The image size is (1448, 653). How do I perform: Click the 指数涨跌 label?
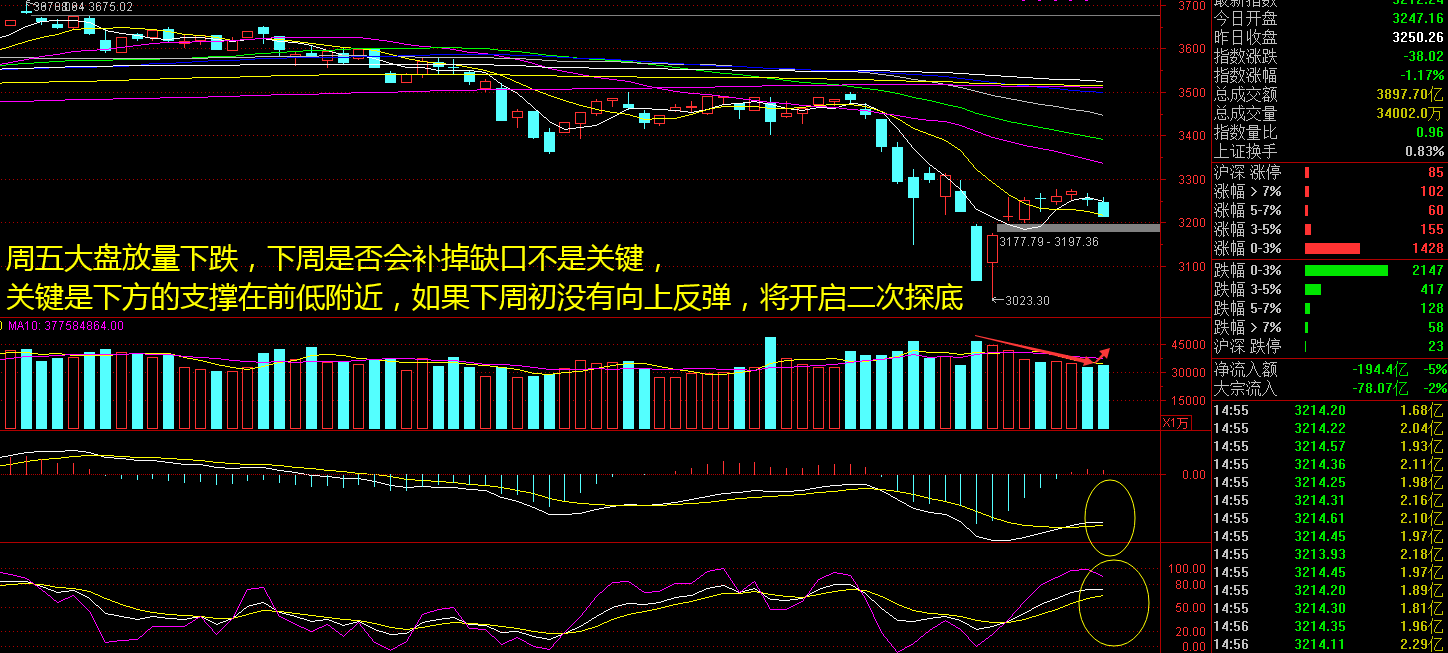click(x=1245, y=56)
